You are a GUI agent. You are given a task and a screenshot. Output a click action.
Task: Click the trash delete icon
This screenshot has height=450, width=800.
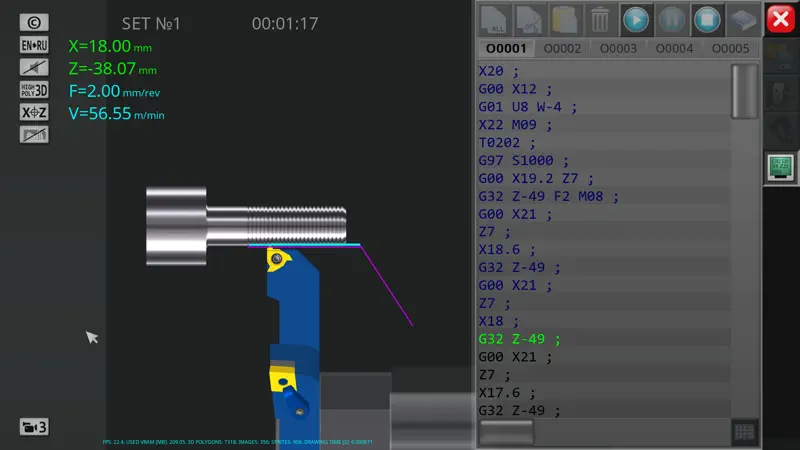tap(600, 20)
